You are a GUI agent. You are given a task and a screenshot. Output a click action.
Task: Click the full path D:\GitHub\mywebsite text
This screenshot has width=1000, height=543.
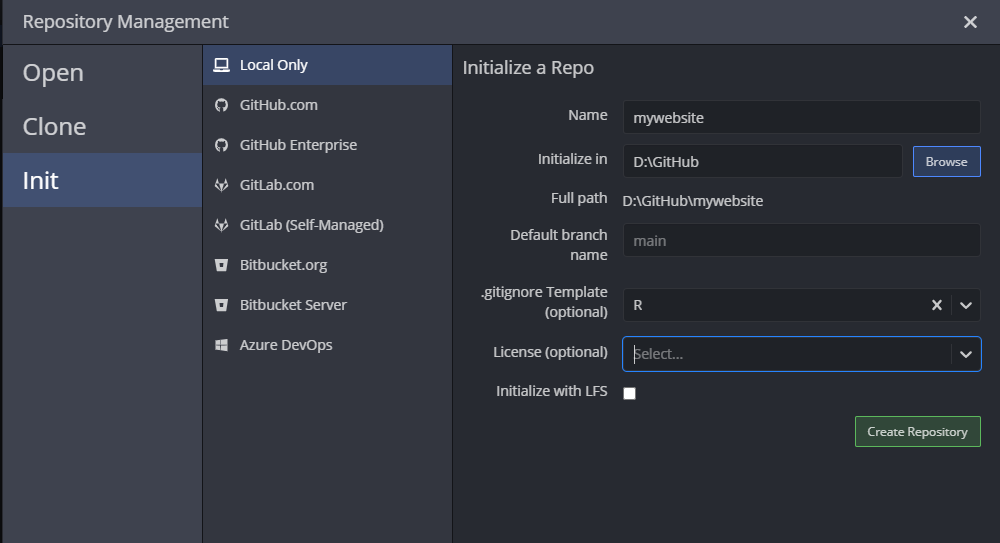693,201
